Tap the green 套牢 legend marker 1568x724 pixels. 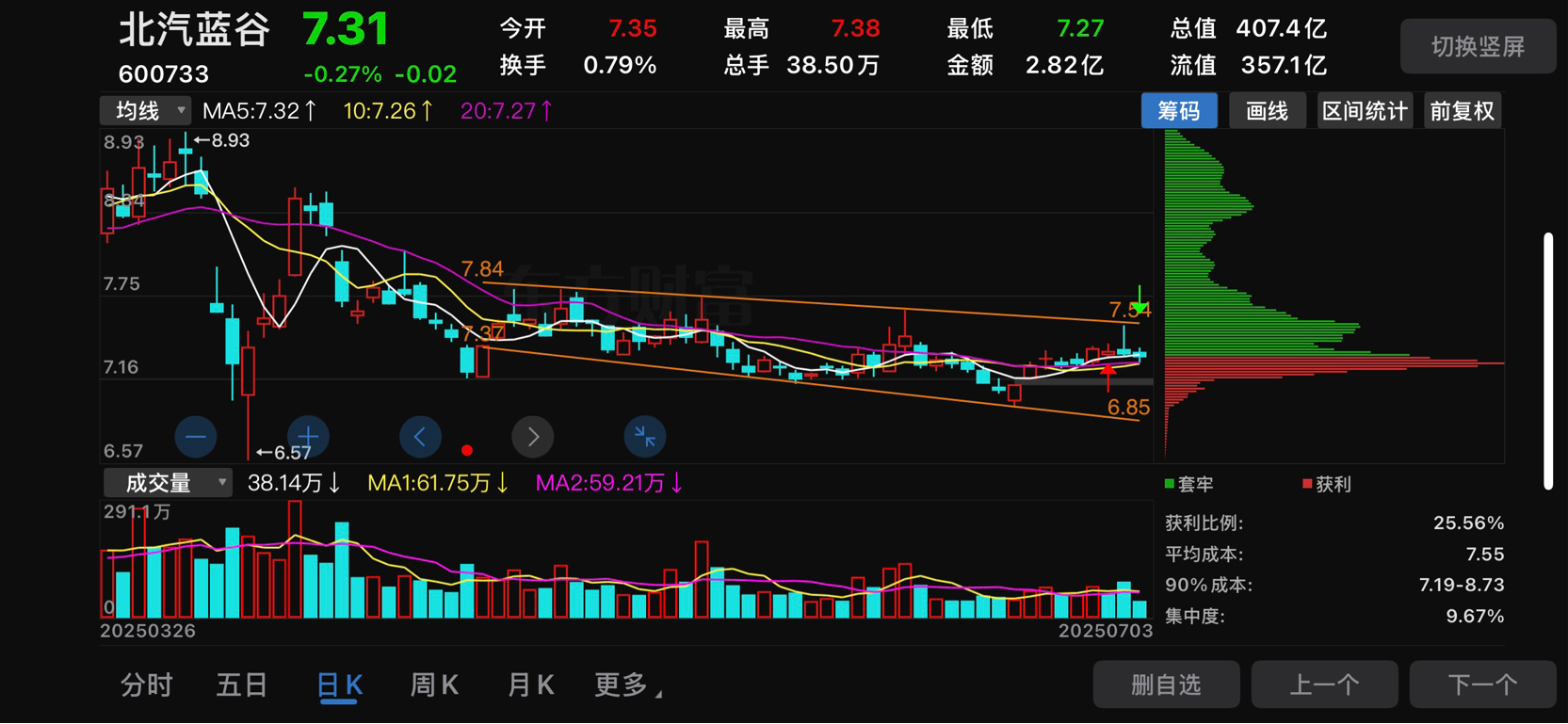(x=1170, y=484)
